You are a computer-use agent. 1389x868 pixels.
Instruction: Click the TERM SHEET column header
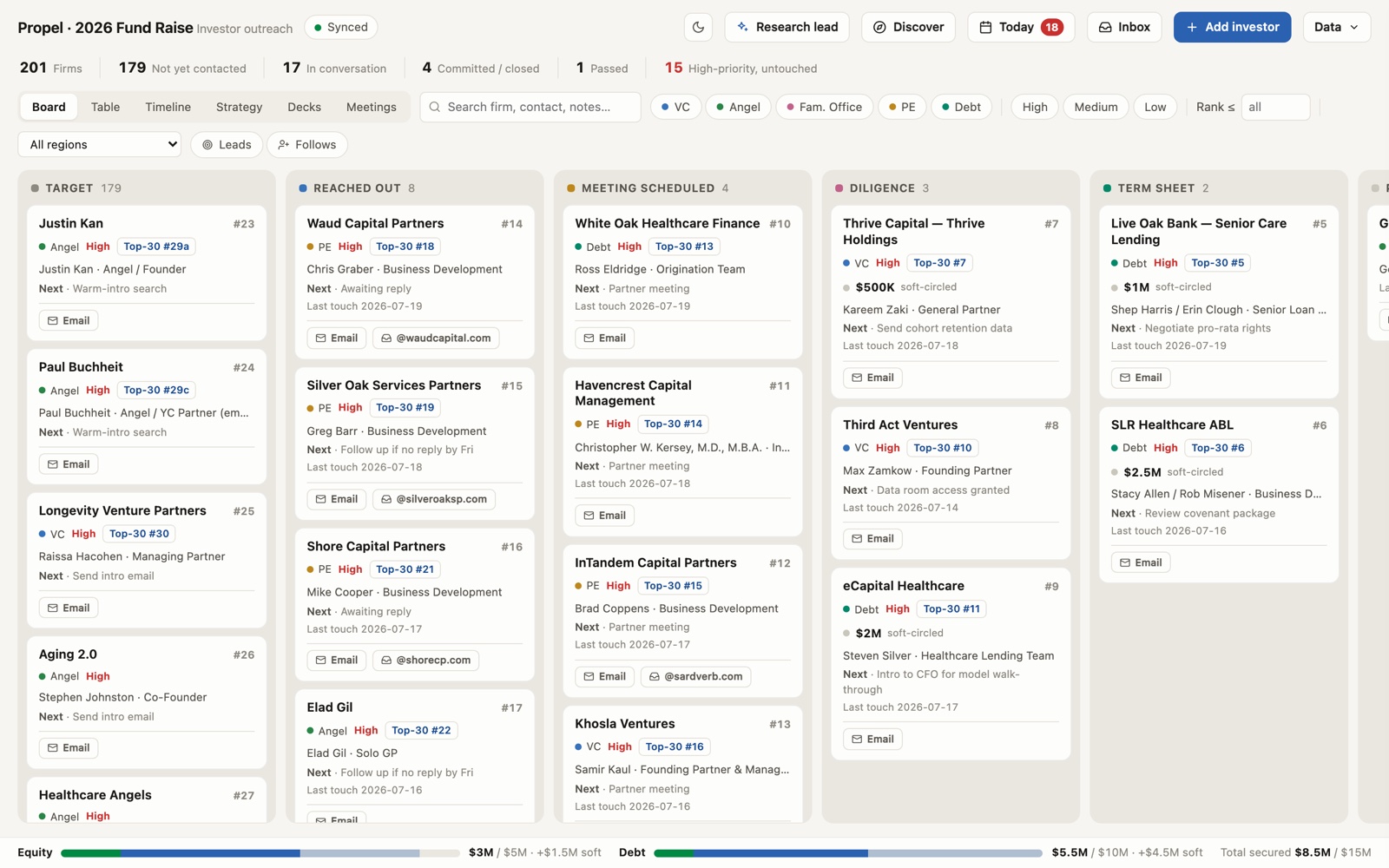(x=1155, y=188)
